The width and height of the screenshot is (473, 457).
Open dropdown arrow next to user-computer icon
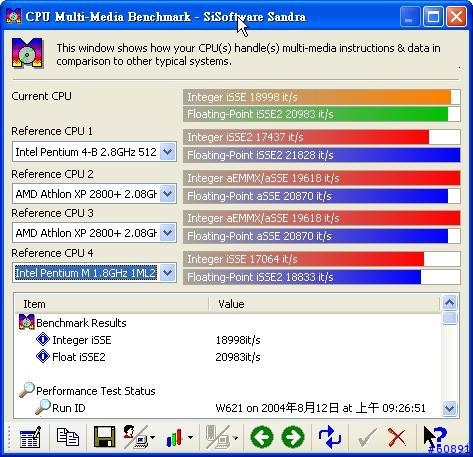point(152,437)
